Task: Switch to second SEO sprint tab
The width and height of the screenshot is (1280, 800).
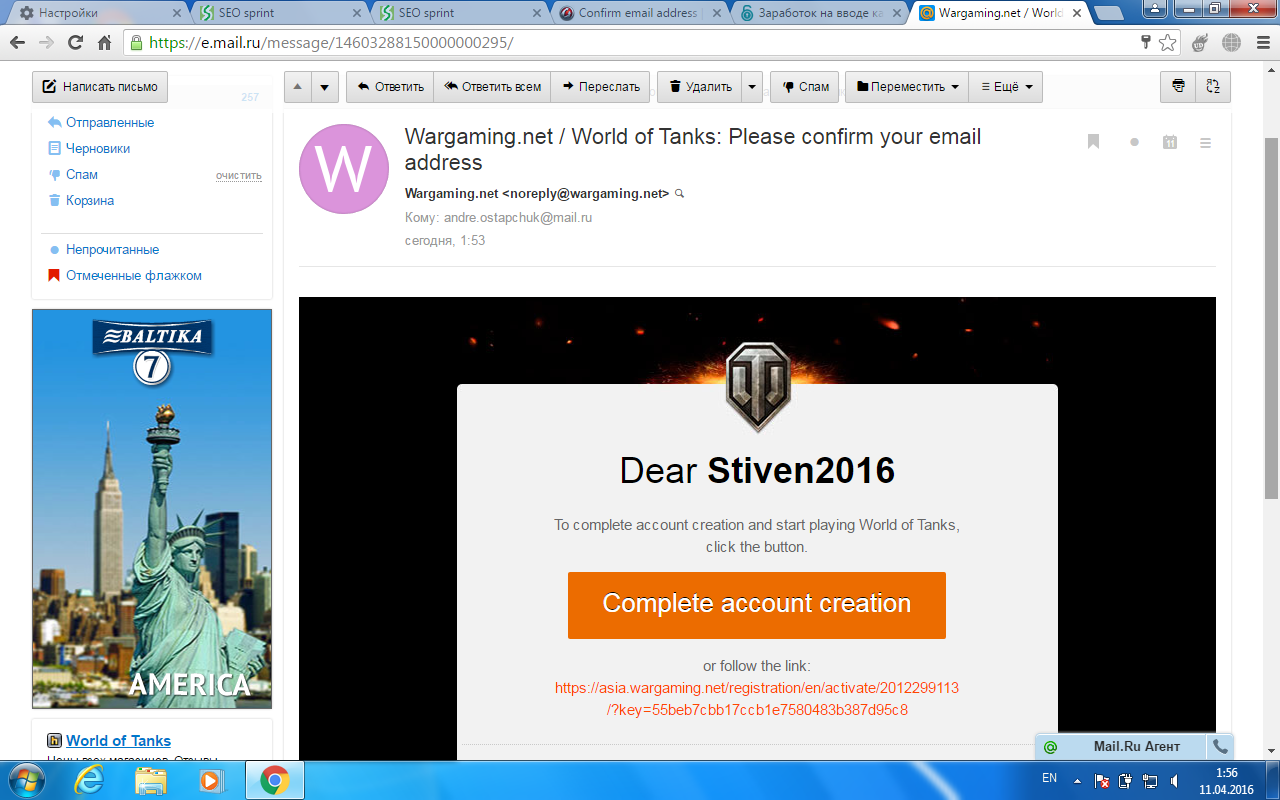Action: [457, 13]
